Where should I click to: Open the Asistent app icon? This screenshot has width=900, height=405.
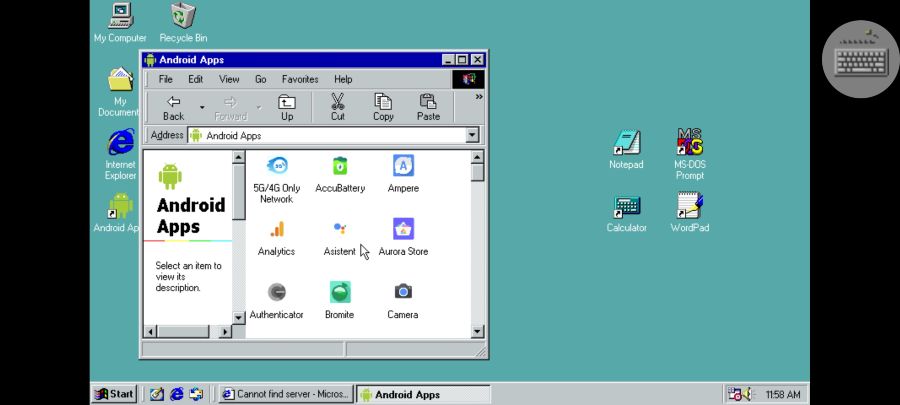[x=340, y=229]
